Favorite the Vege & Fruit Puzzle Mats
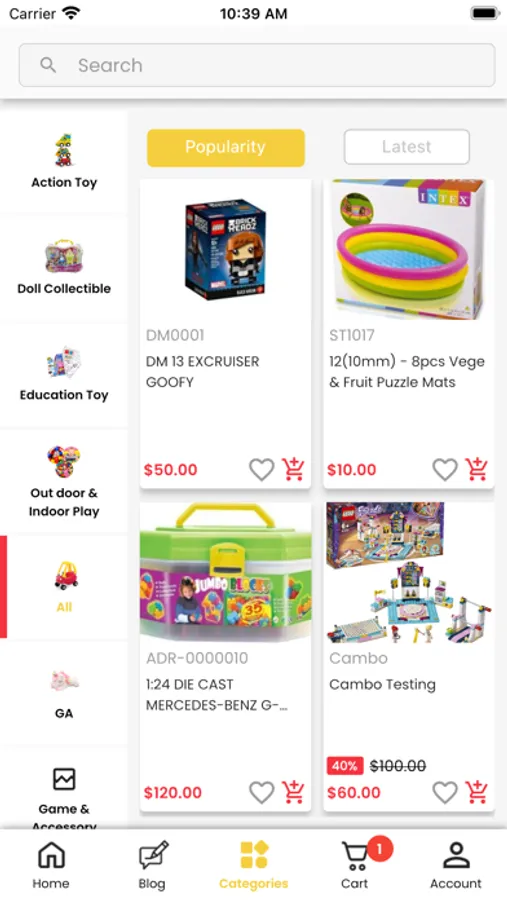Screen dimensions: 507x900 444,470
